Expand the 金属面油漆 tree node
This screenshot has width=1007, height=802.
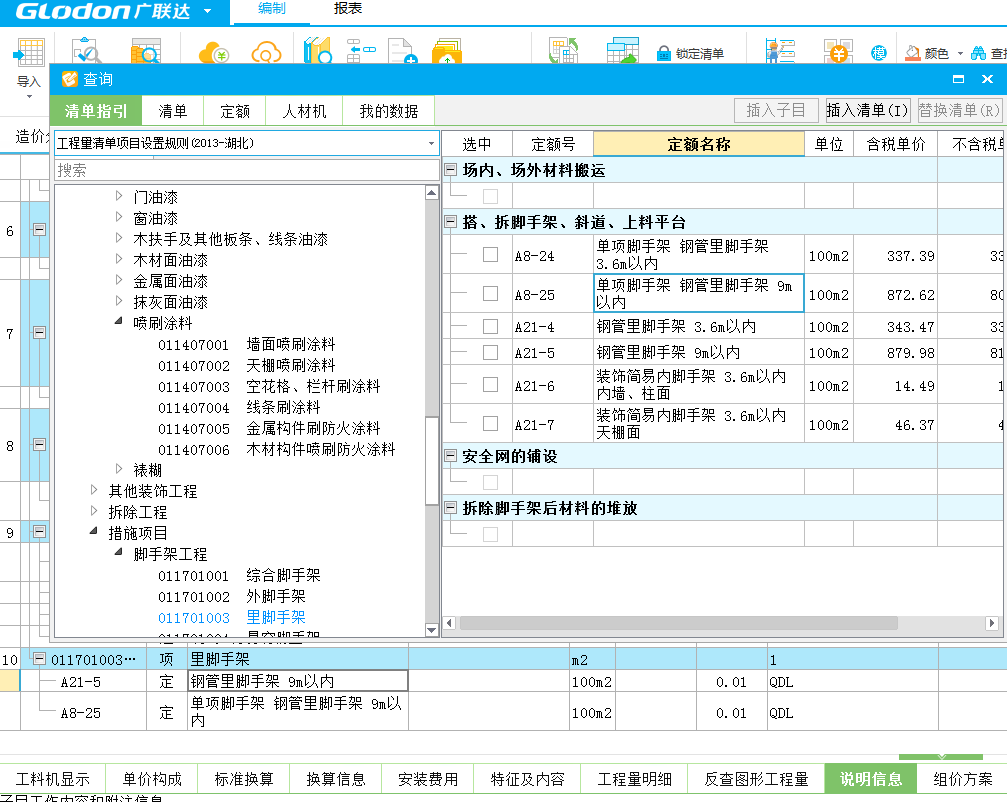(x=119, y=280)
